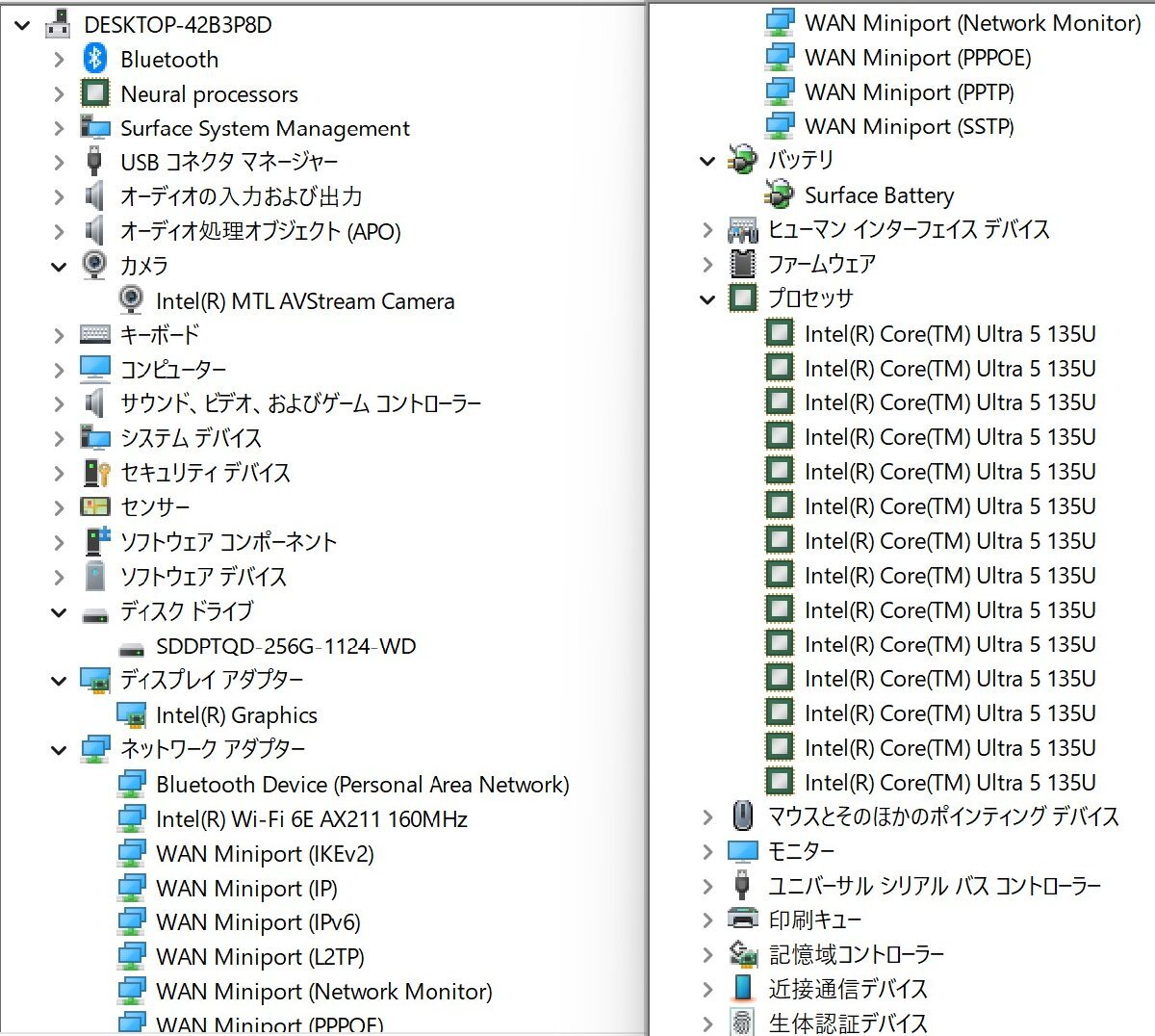Click the システム デバイス icon
This screenshot has height=1036, width=1155.
[x=94, y=437]
